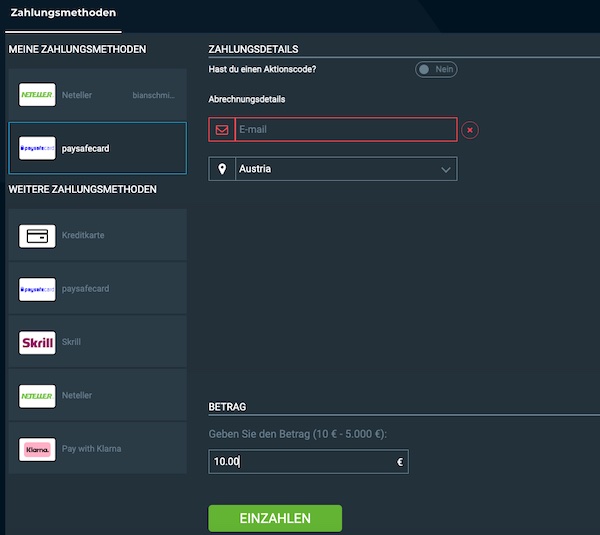Viewport: 600px width, 535px height.
Task: Open the Austria country dropdown
Action: click(333, 169)
